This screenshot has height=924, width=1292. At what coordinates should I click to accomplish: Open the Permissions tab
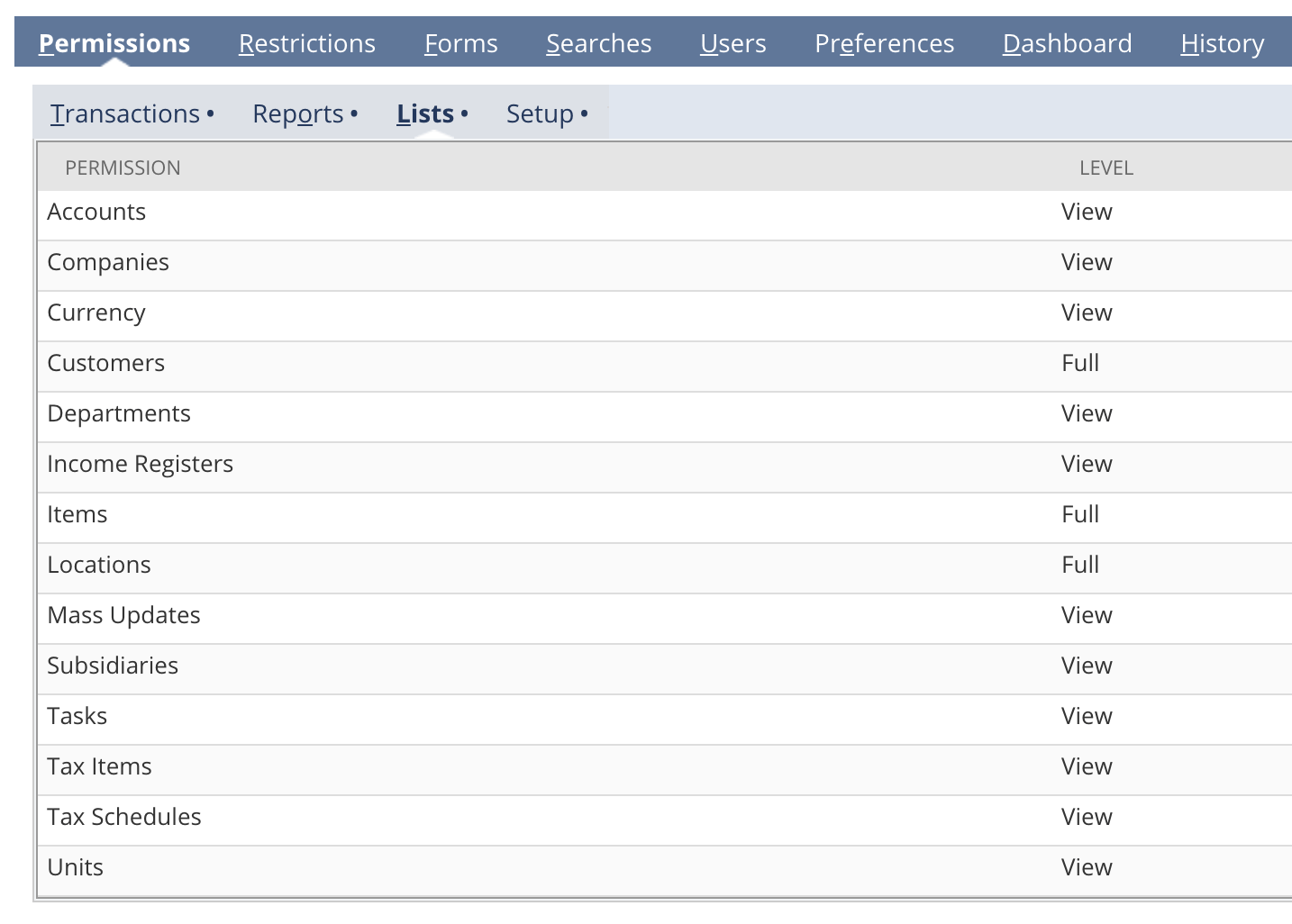[x=114, y=43]
